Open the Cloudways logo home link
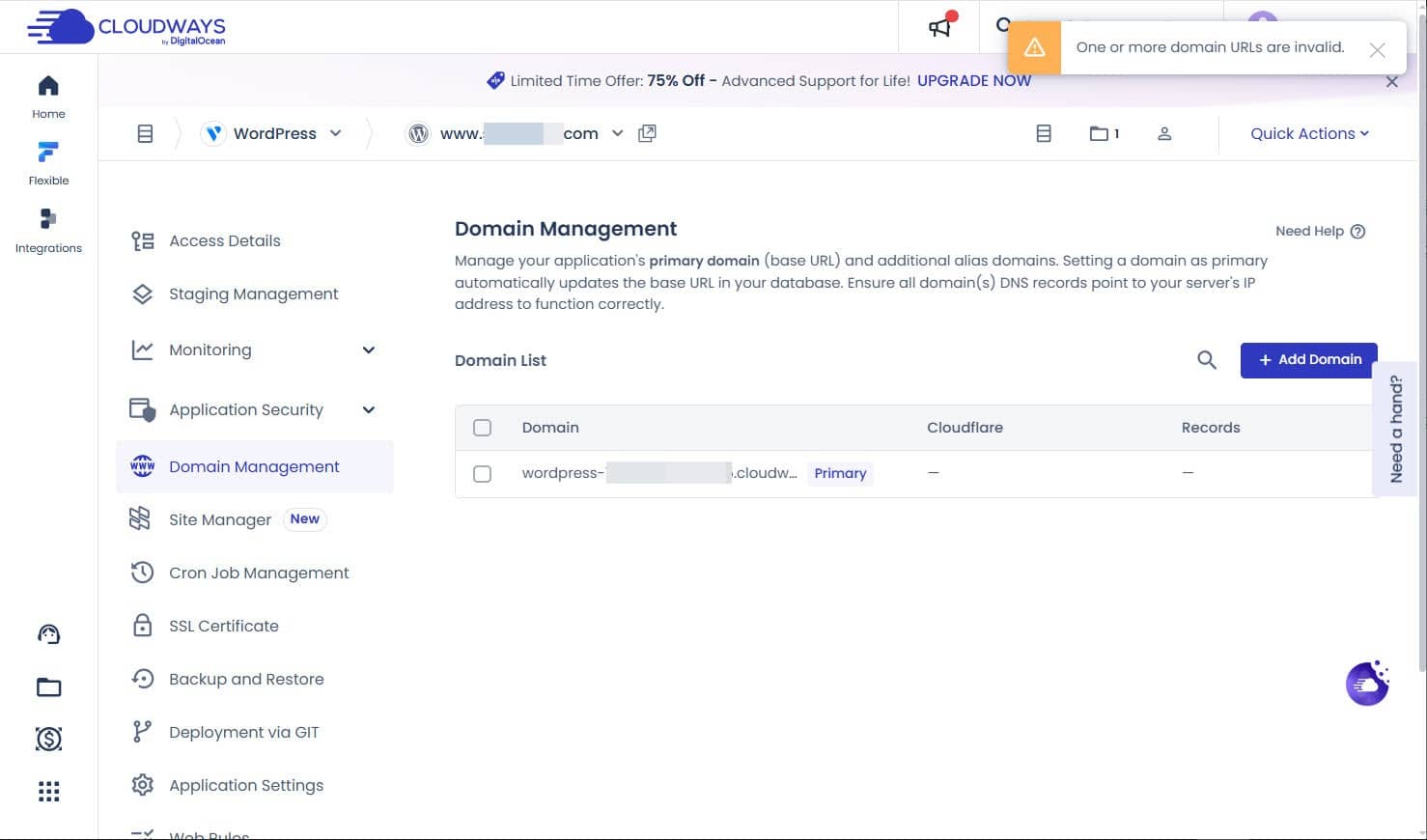The height and width of the screenshot is (840, 1427). [x=126, y=27]
